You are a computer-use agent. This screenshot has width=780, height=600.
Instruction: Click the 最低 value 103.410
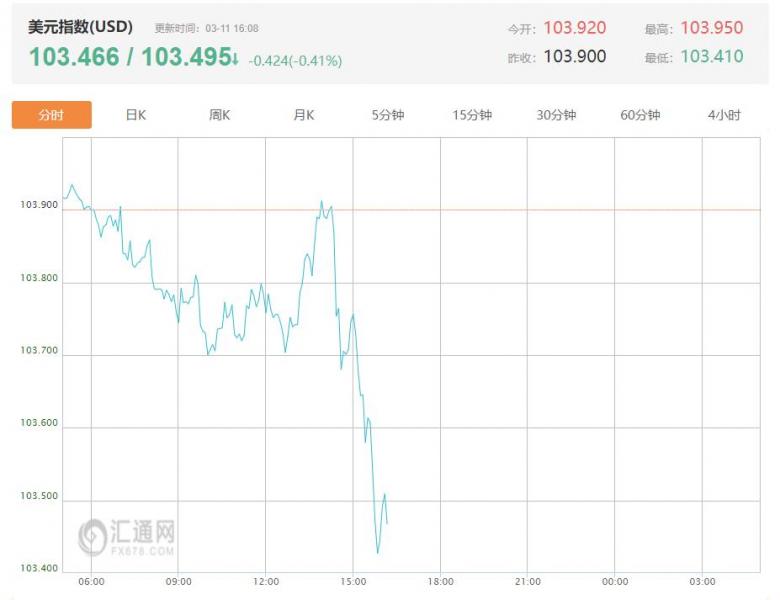(712, 56)
